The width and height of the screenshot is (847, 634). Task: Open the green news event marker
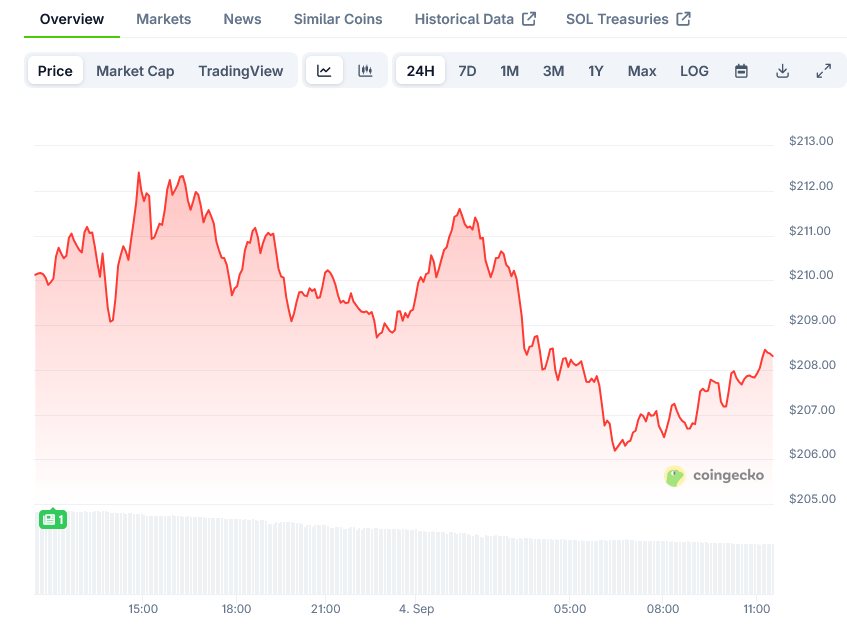pos(53,520)
